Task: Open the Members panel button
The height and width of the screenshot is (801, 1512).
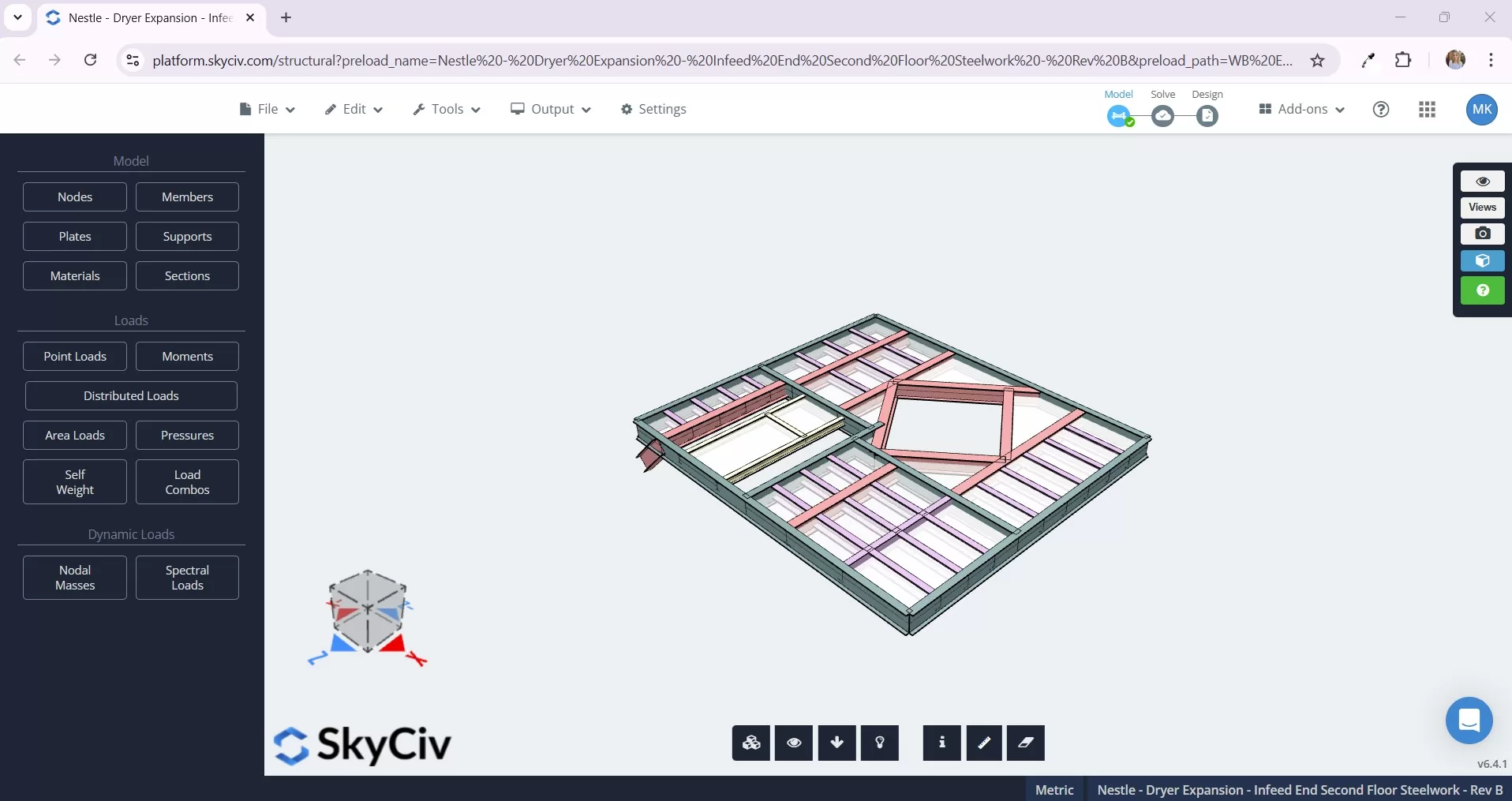Action: [x=187, y=197]
